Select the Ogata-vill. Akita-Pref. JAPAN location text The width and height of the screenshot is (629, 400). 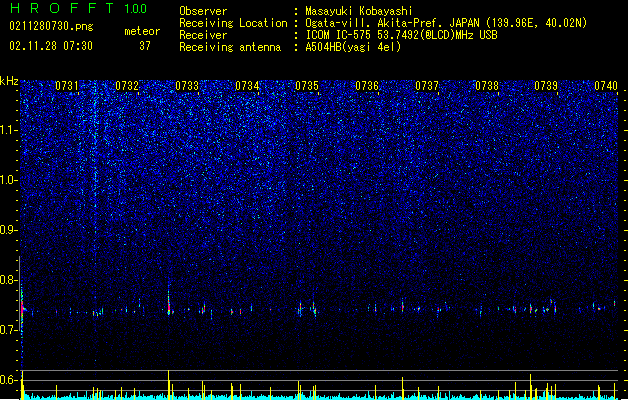[446, 23]
